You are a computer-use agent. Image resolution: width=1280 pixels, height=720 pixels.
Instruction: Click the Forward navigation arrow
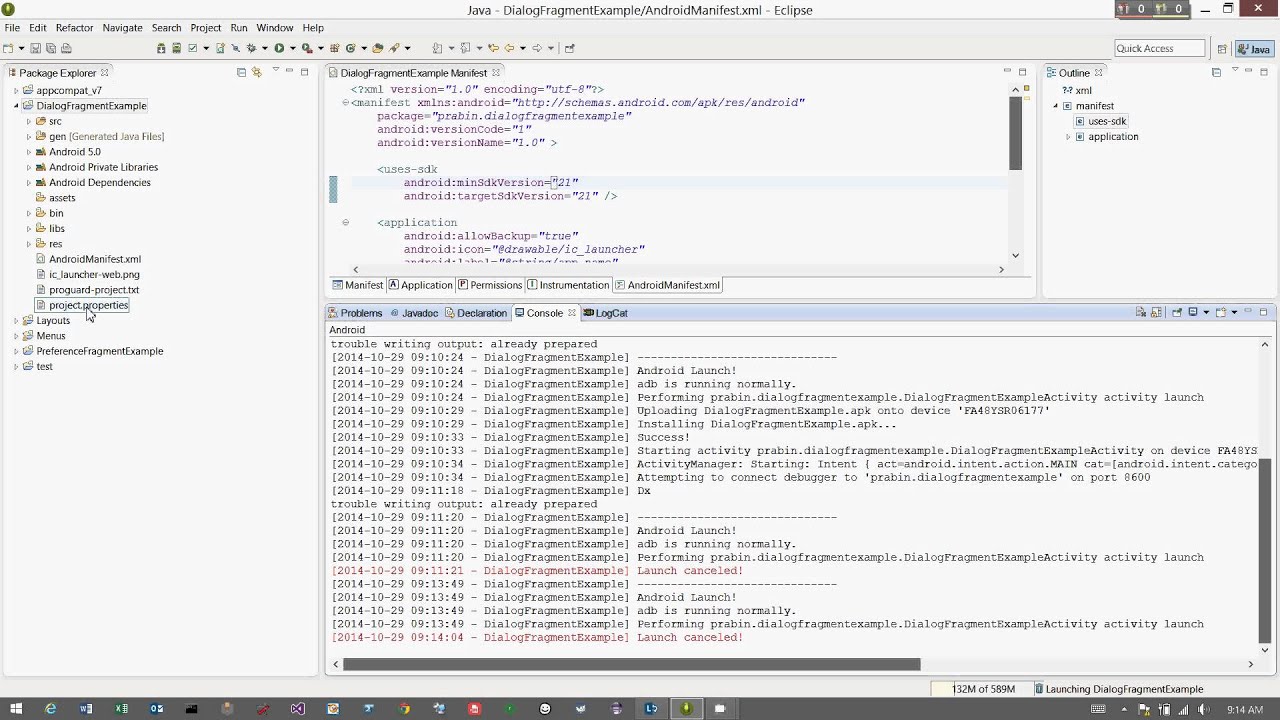537,48
